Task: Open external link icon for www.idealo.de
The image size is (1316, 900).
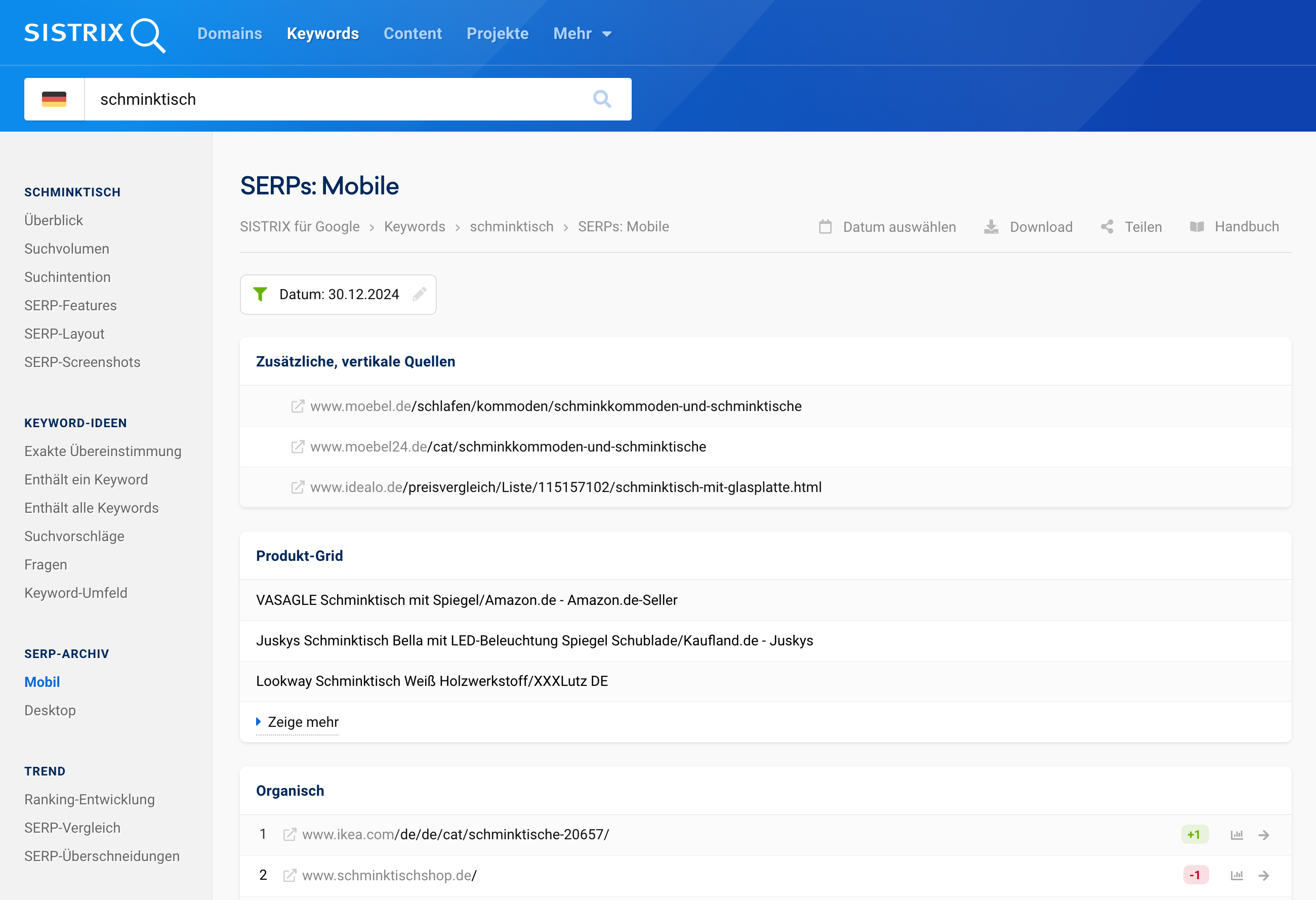Action: (297, 487)
